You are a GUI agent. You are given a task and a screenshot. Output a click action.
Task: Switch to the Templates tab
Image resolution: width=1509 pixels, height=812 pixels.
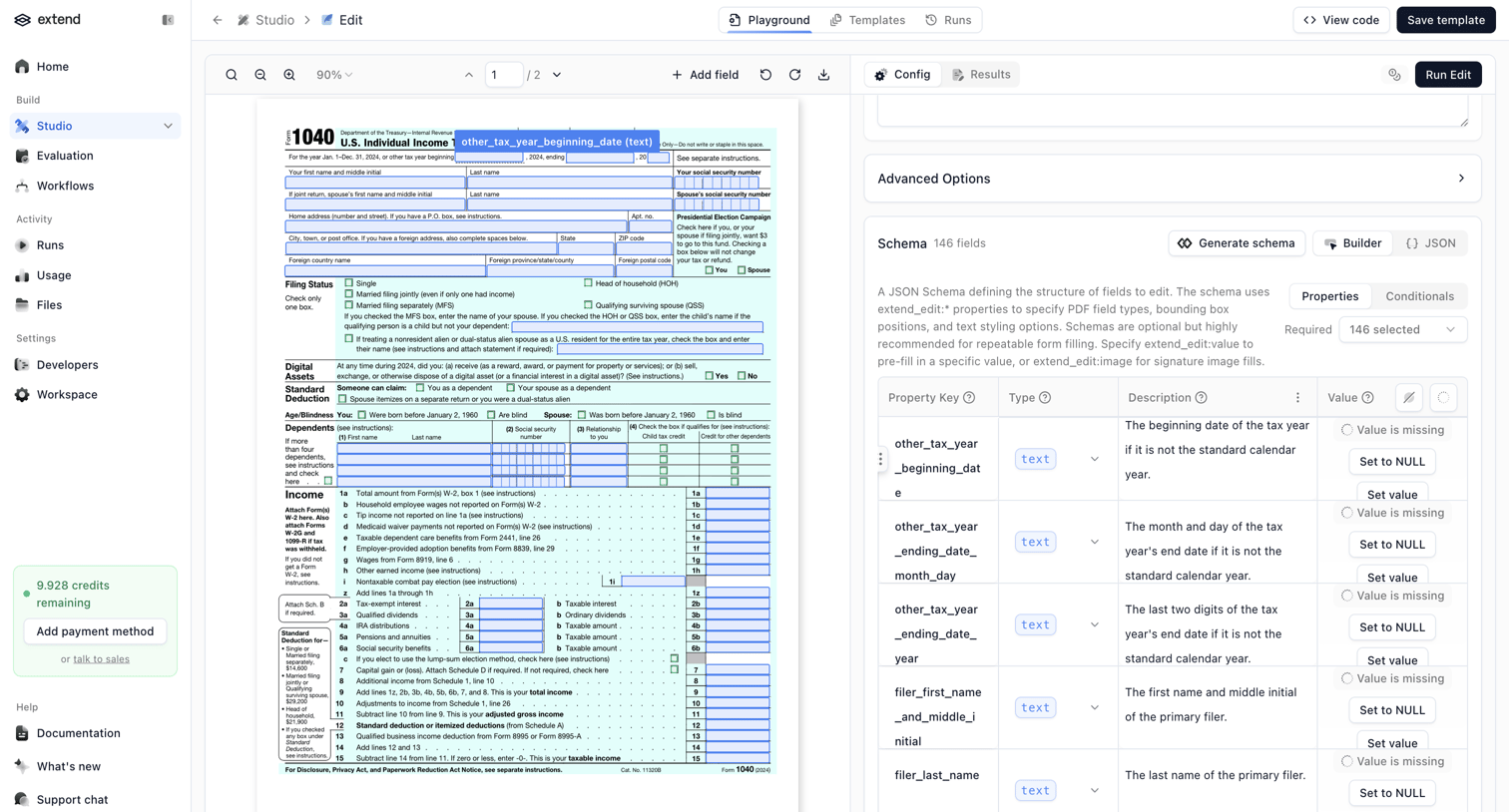[867, 20]
